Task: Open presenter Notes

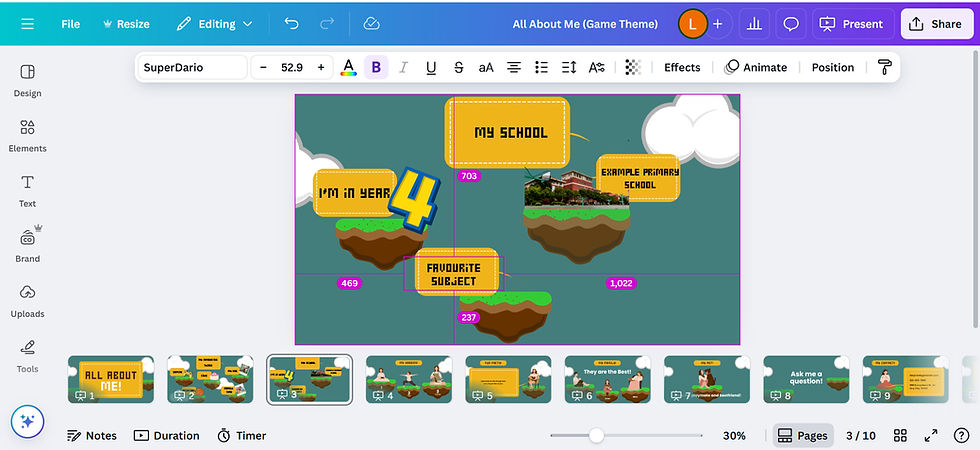Action: point(92,436)
